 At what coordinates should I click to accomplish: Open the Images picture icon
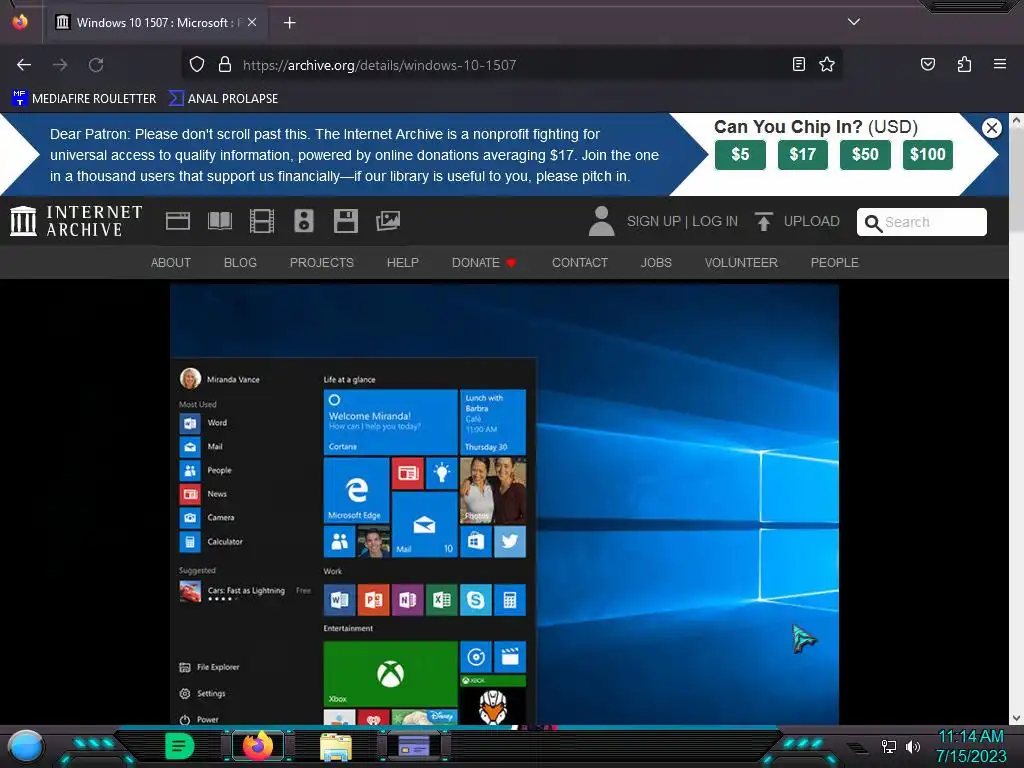click(x=388, y=221)
